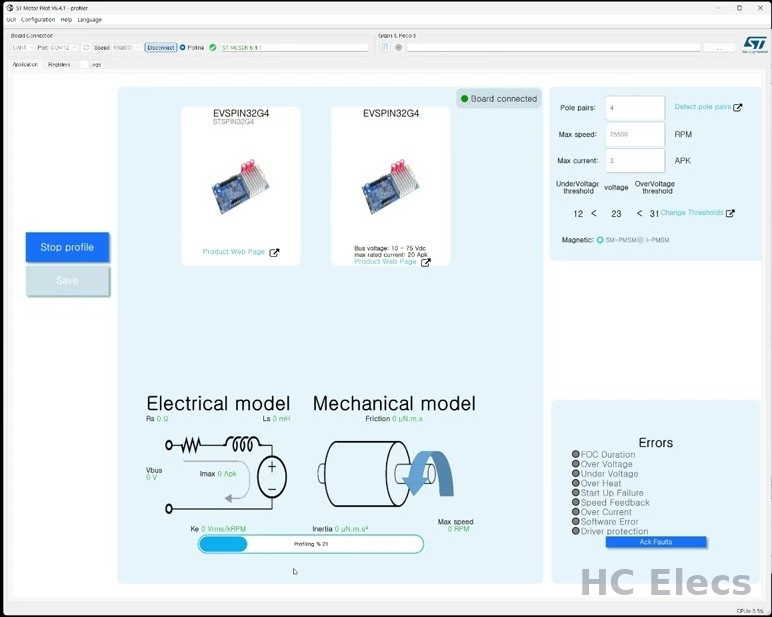
Task: Click the greyed Save button
Action: point(67,281)
